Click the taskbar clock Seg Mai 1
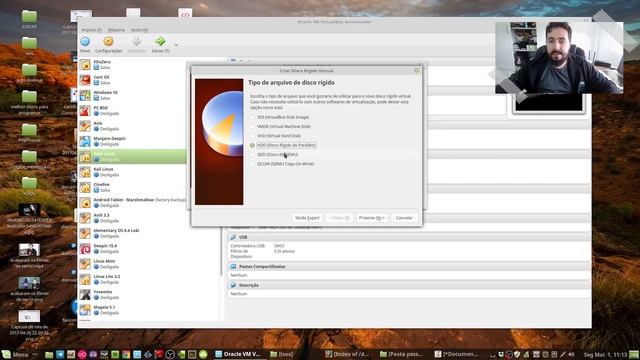Viewport: 640px width, 360px height. [x=605, y=355]
